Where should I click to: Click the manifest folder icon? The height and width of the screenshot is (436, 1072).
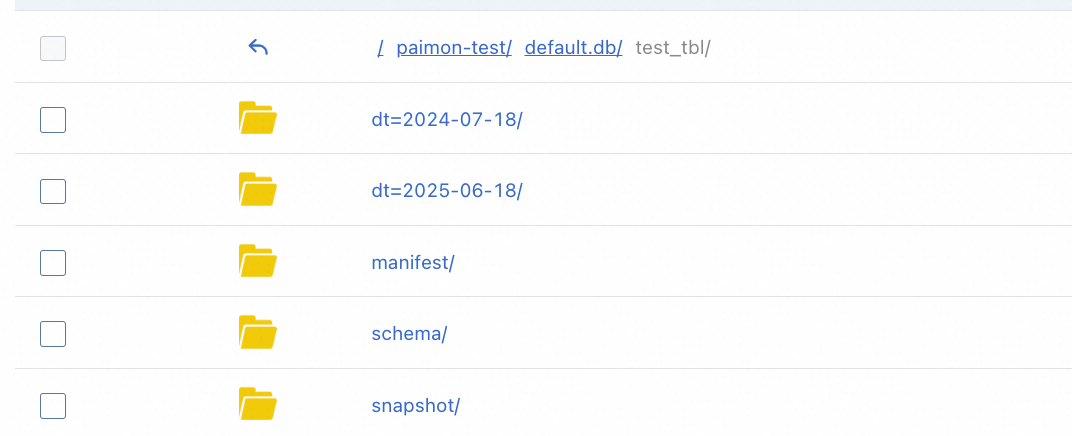[258, 261]
